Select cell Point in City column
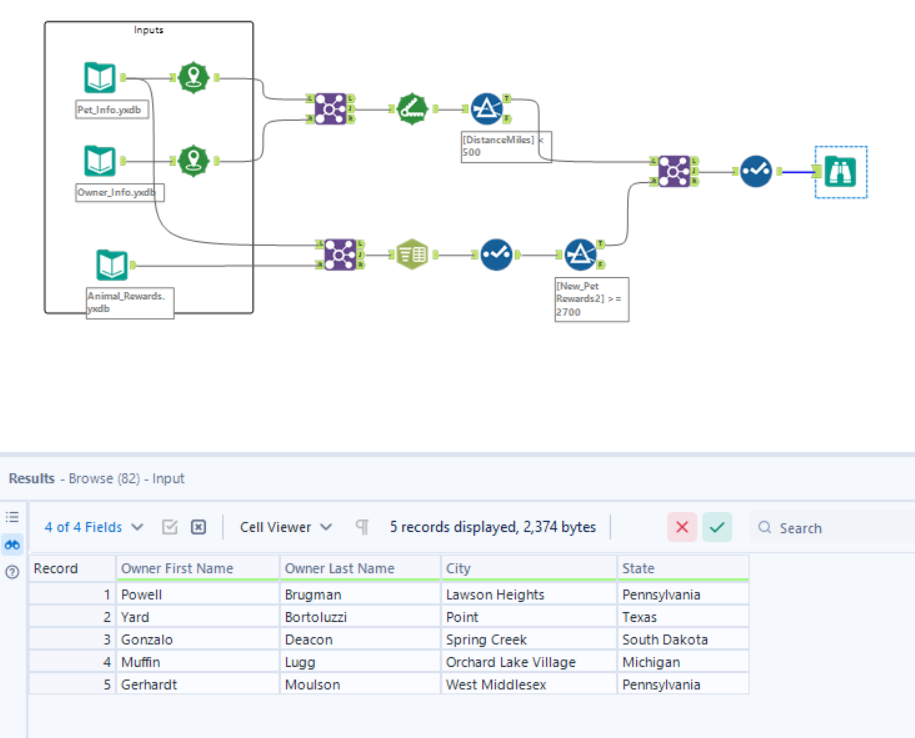Screen dimensions: 915x738 point(529,617)
